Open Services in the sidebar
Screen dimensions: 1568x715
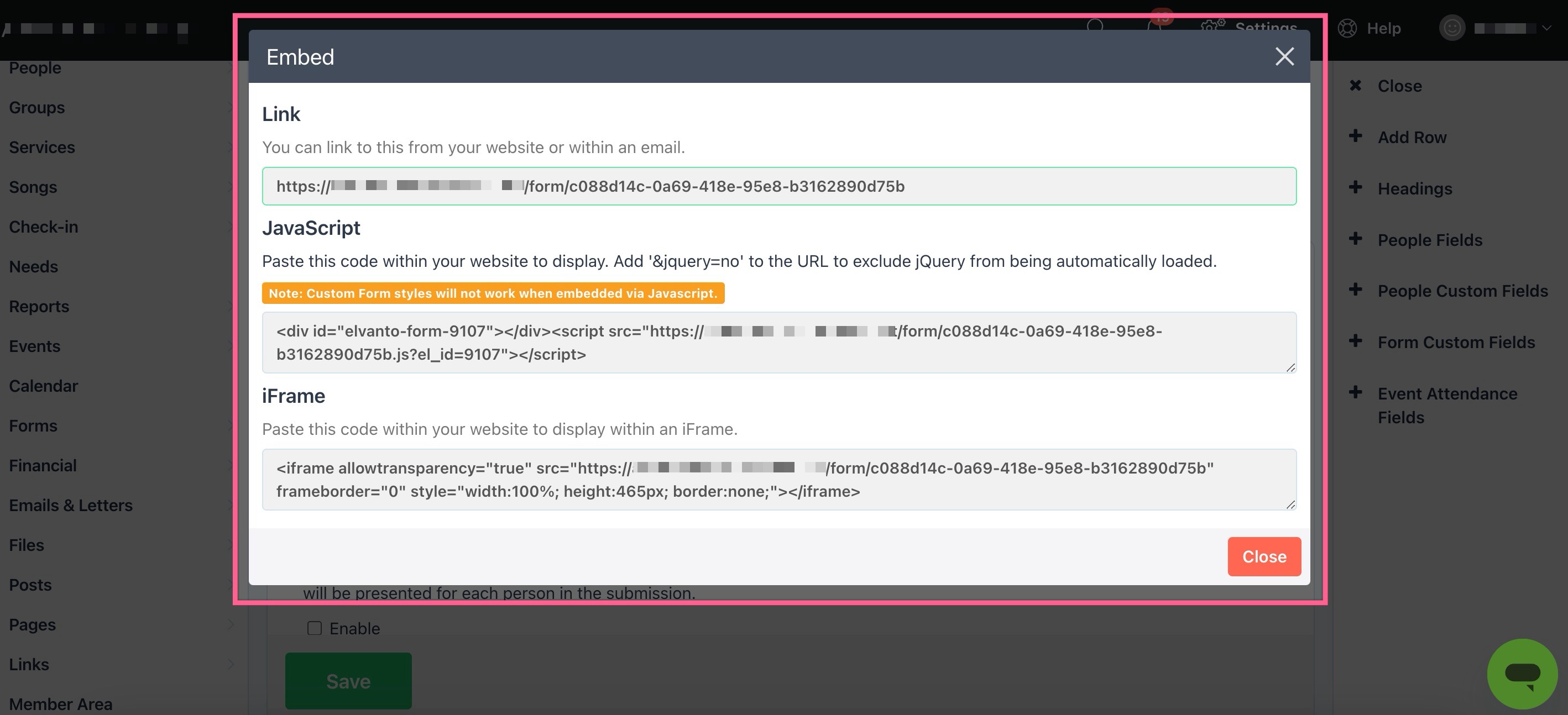(42, 148)
